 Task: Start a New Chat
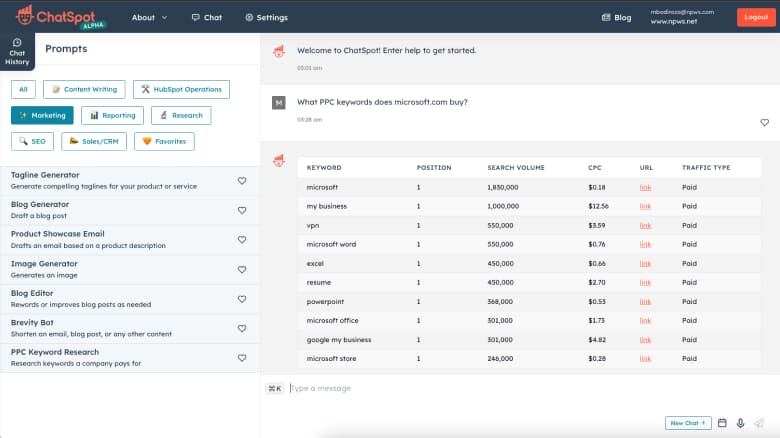point(688,423)
